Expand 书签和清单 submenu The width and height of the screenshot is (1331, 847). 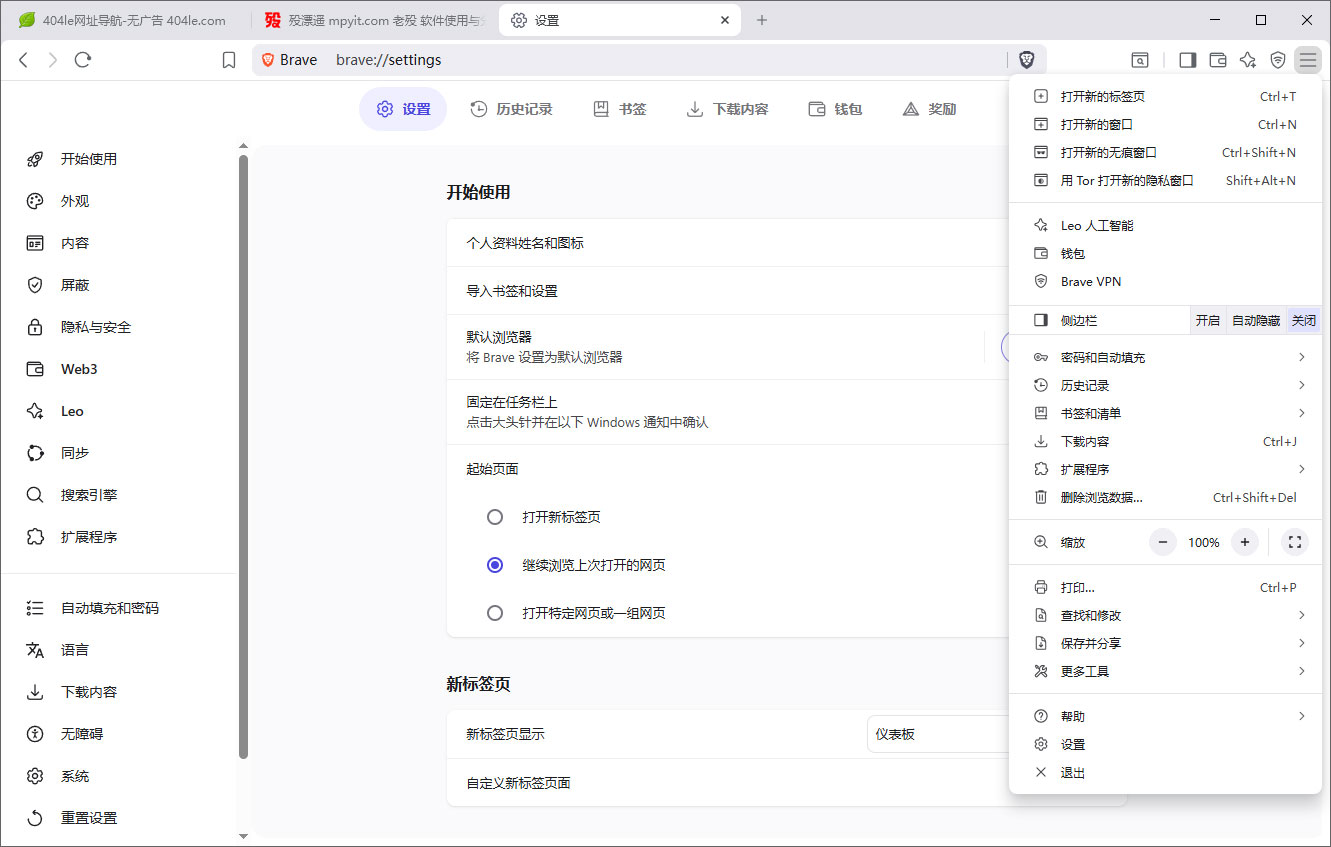pos(1165,413)
